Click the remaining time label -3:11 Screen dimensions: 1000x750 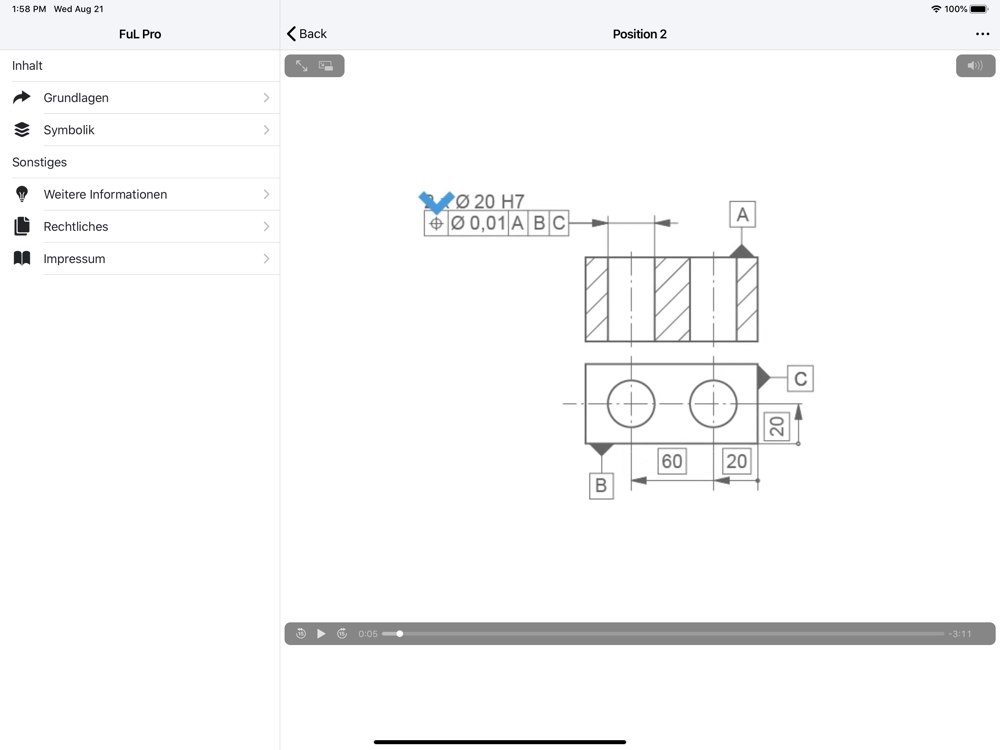coord(960,634)
